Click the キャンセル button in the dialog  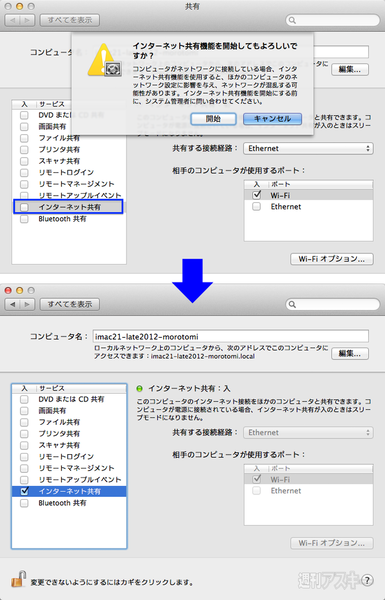(272, 119)
